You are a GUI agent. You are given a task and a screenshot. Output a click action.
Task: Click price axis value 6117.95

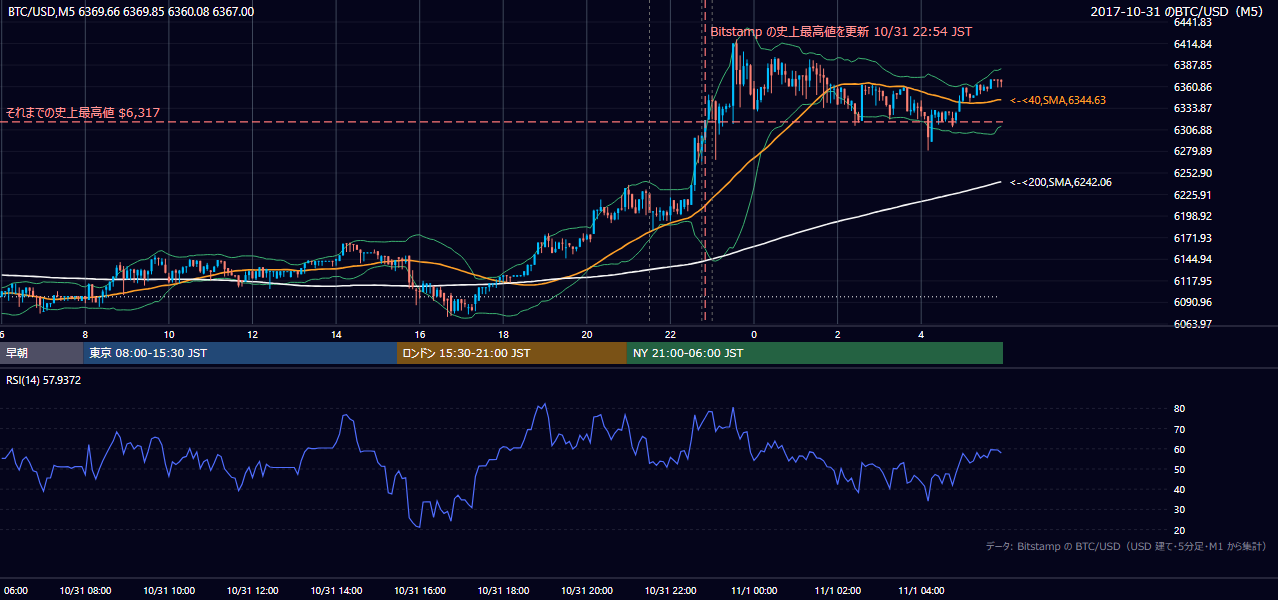tap(1193, 281)
